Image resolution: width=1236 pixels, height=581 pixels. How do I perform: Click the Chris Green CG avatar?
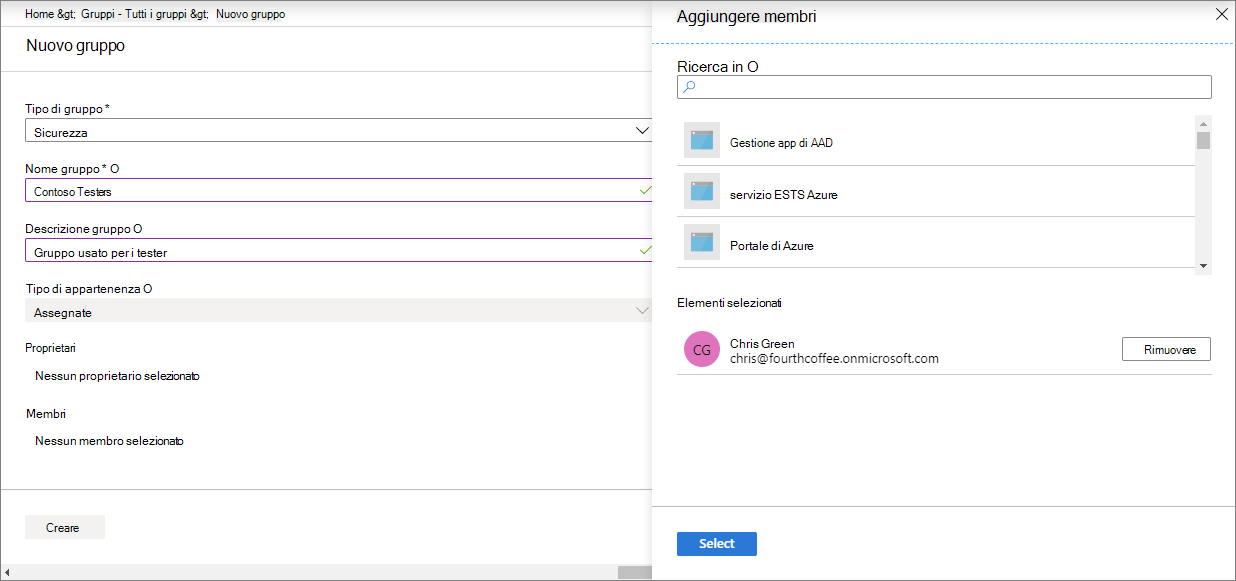tap(702, 349)
